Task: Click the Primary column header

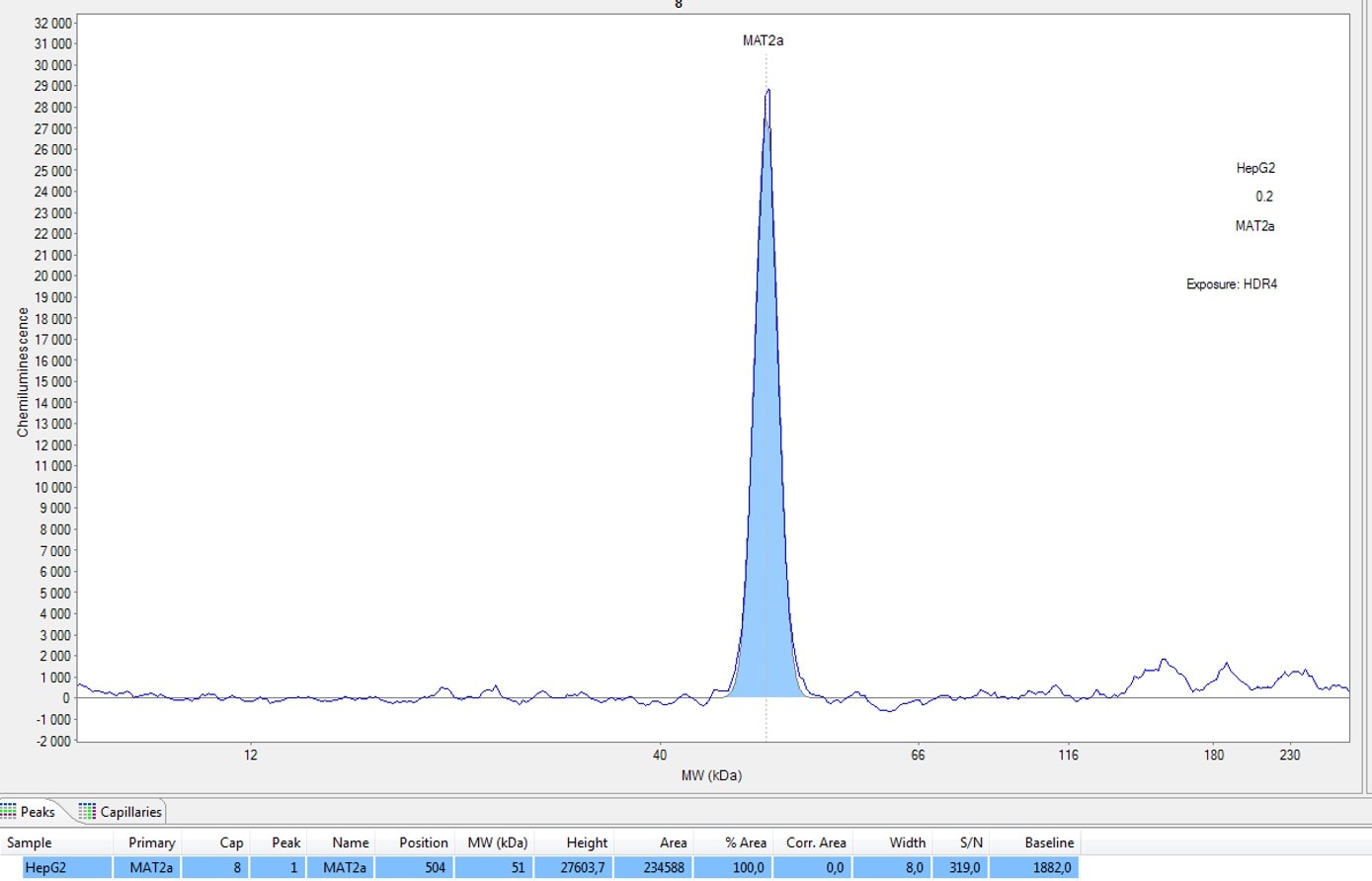Action: [151, 842]
